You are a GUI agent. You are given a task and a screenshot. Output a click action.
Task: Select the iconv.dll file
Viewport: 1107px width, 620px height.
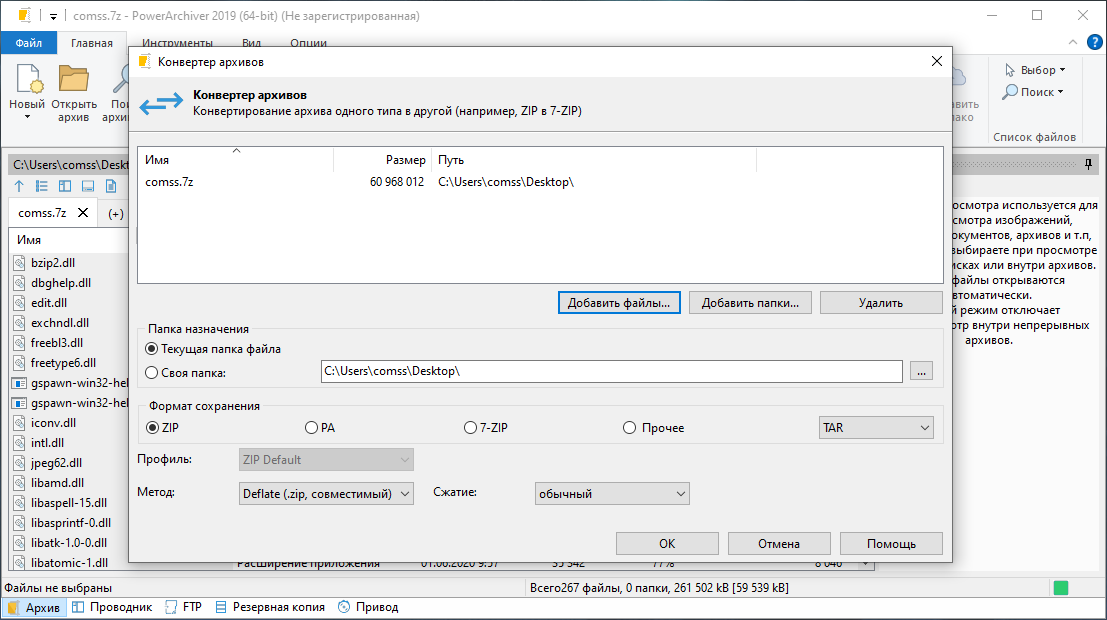tap(53, 423)
